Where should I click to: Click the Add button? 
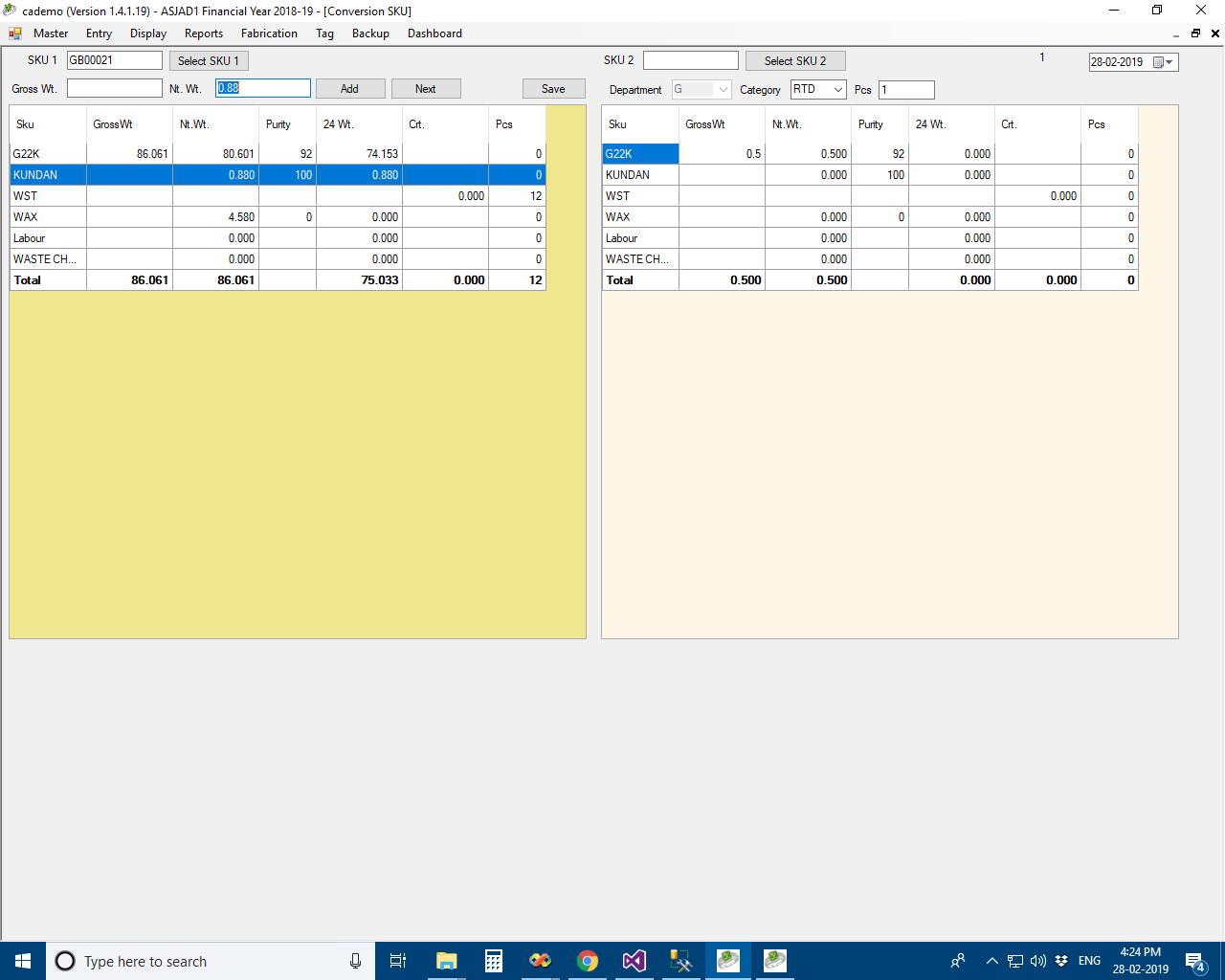tap(349, 89)
